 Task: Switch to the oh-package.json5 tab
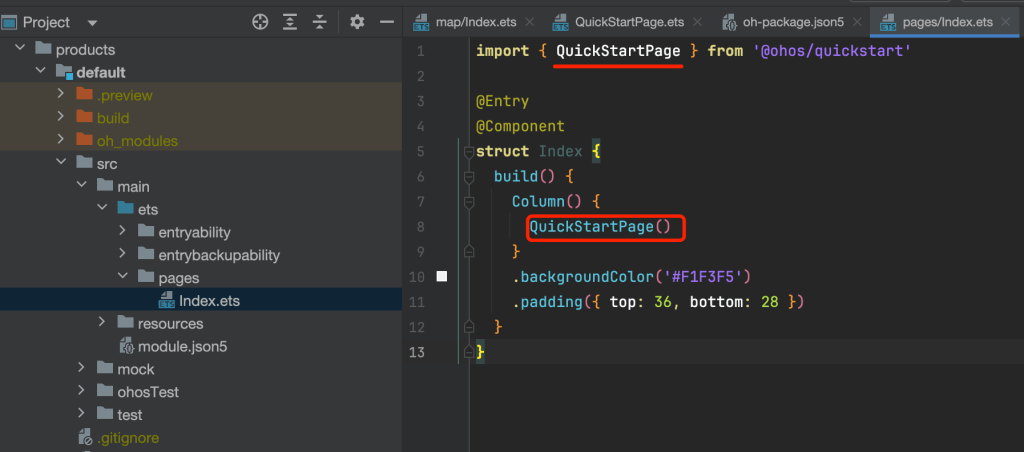point(784,22)
